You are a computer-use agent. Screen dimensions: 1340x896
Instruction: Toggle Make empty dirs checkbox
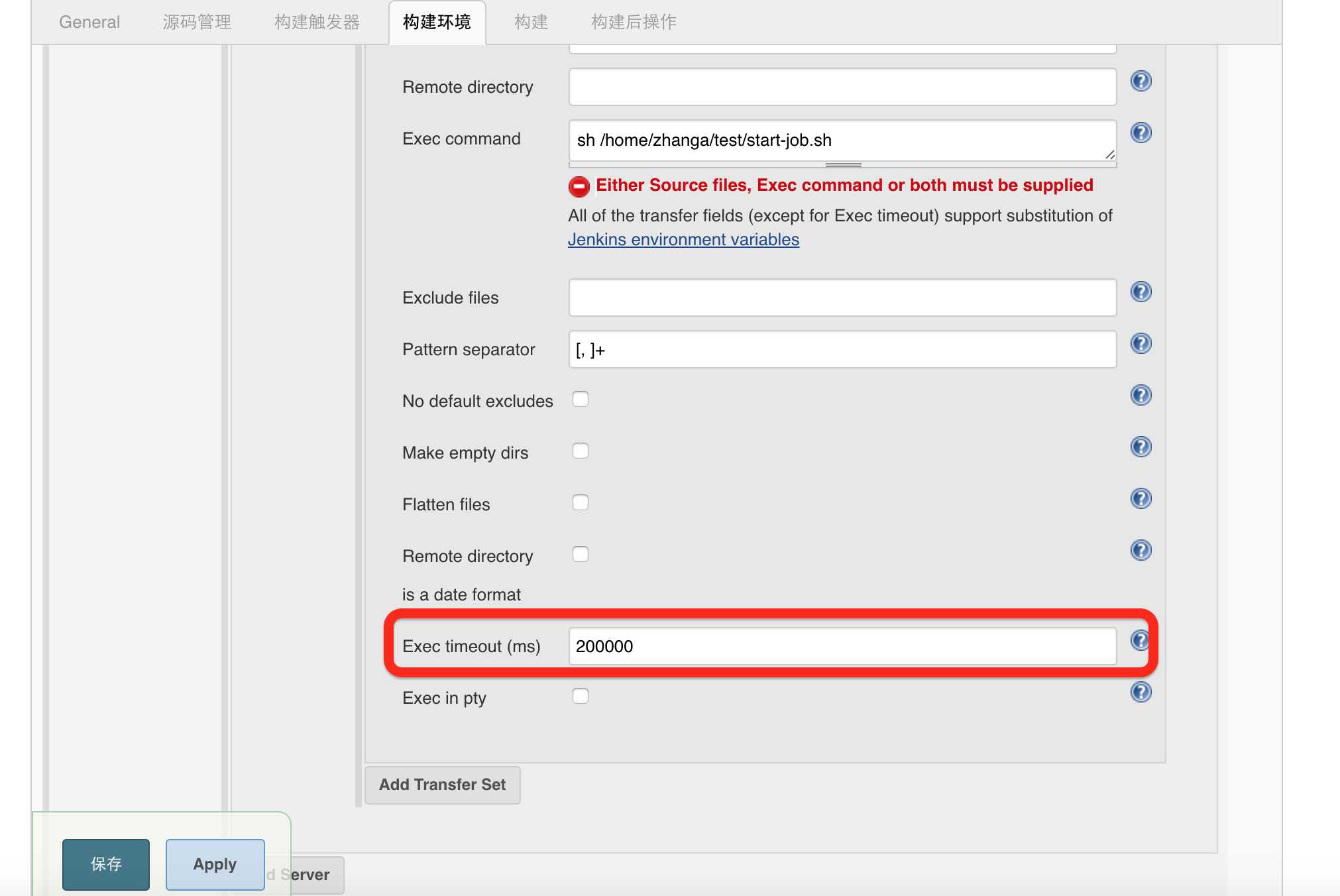tap(581, 451)
